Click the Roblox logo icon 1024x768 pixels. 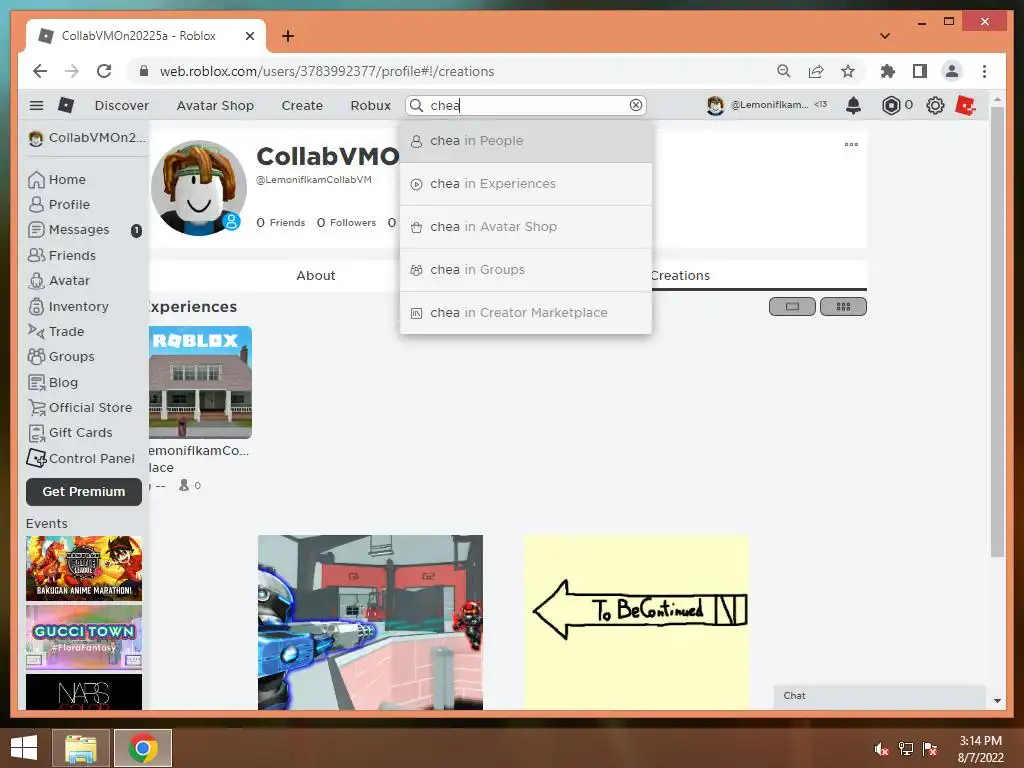(x=66, y=105)
